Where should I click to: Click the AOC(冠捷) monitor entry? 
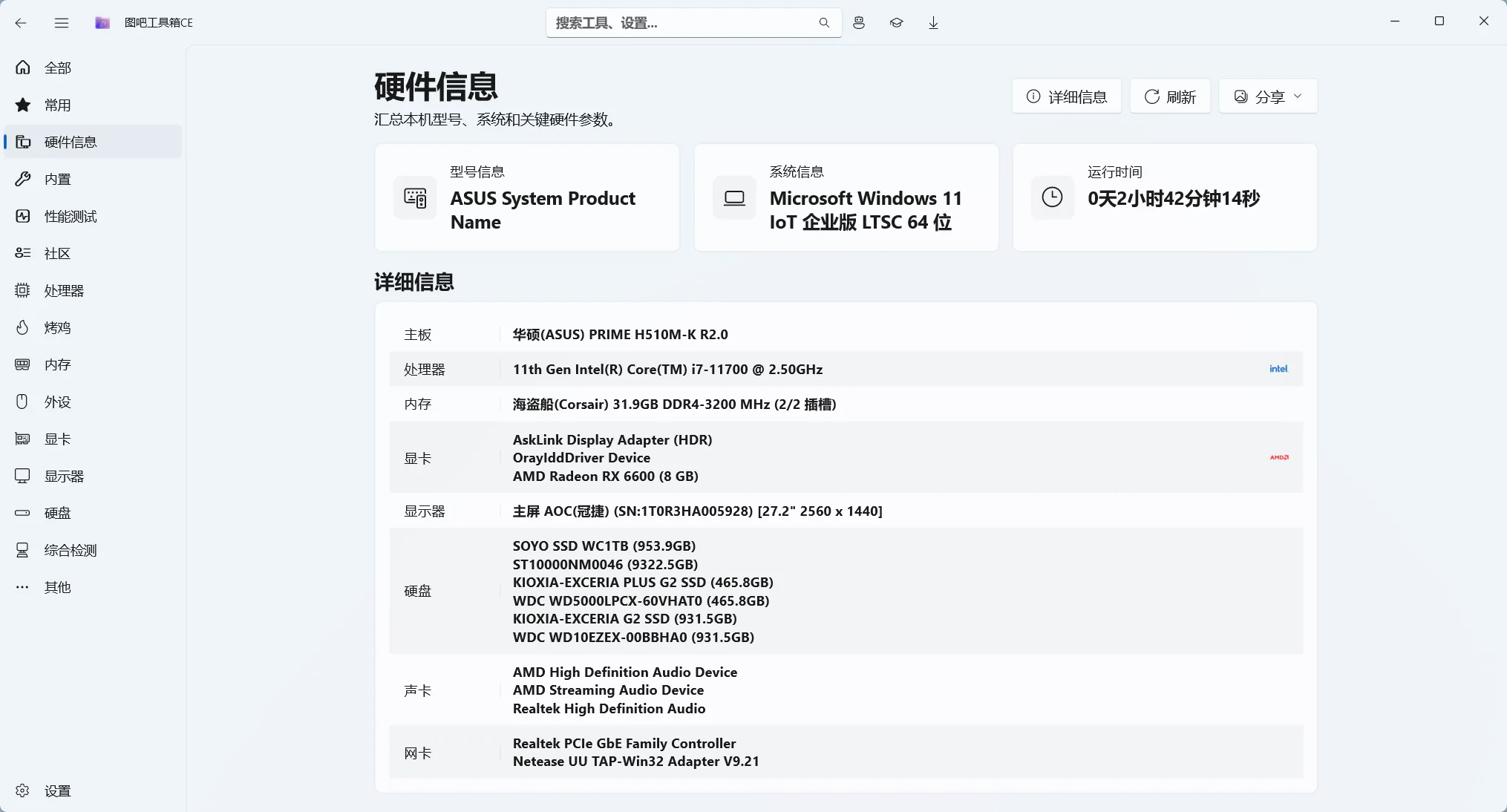[697, 511]
